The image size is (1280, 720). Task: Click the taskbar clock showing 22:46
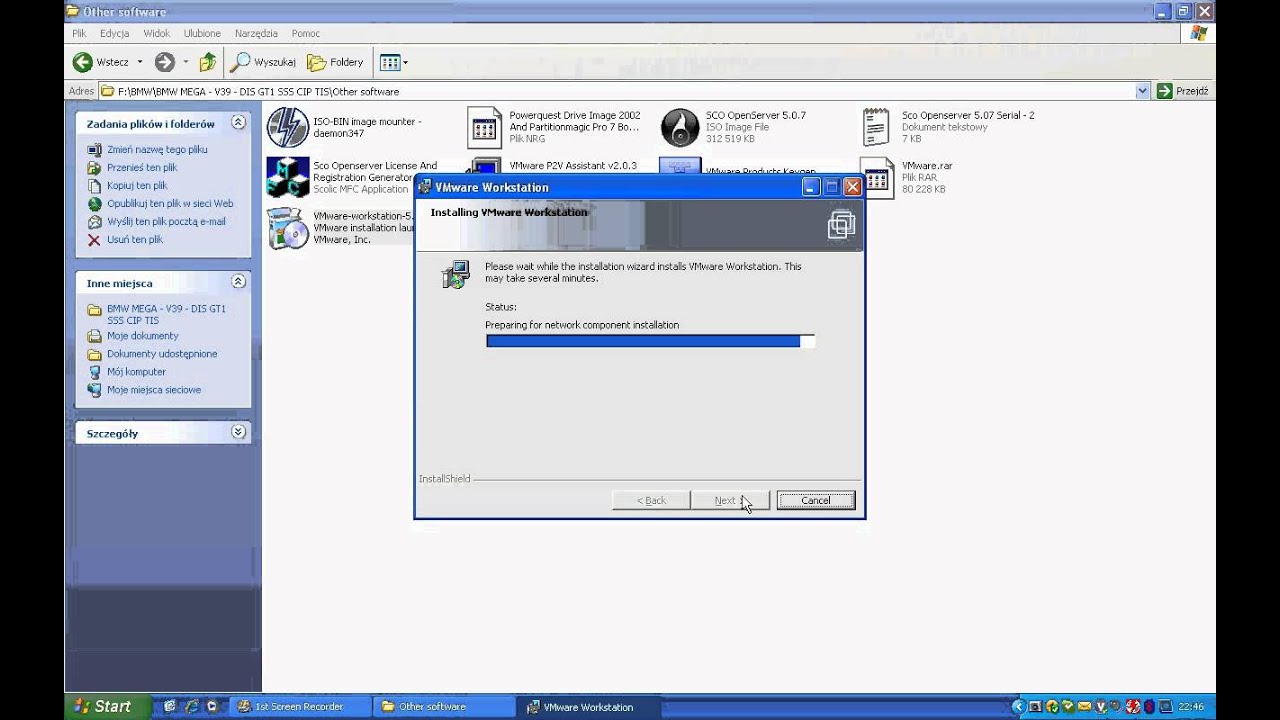(1191, 706)
